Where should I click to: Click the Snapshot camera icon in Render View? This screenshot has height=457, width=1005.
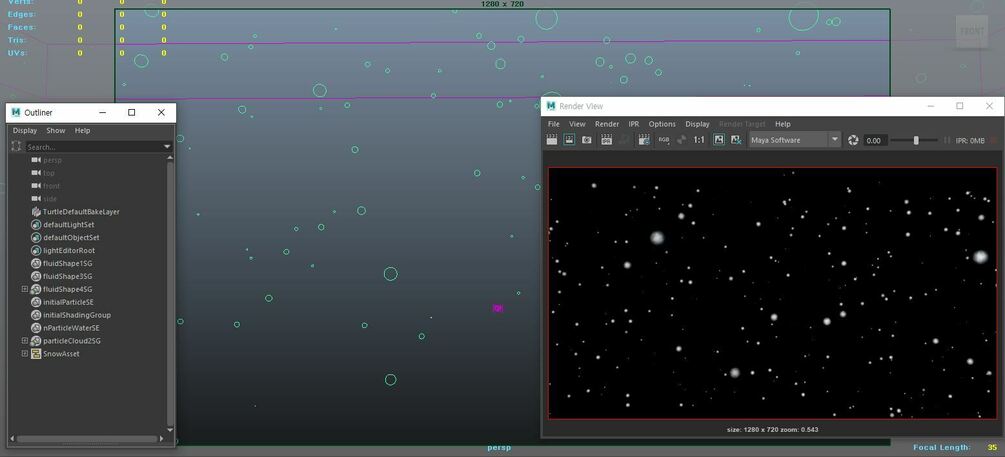586,140
